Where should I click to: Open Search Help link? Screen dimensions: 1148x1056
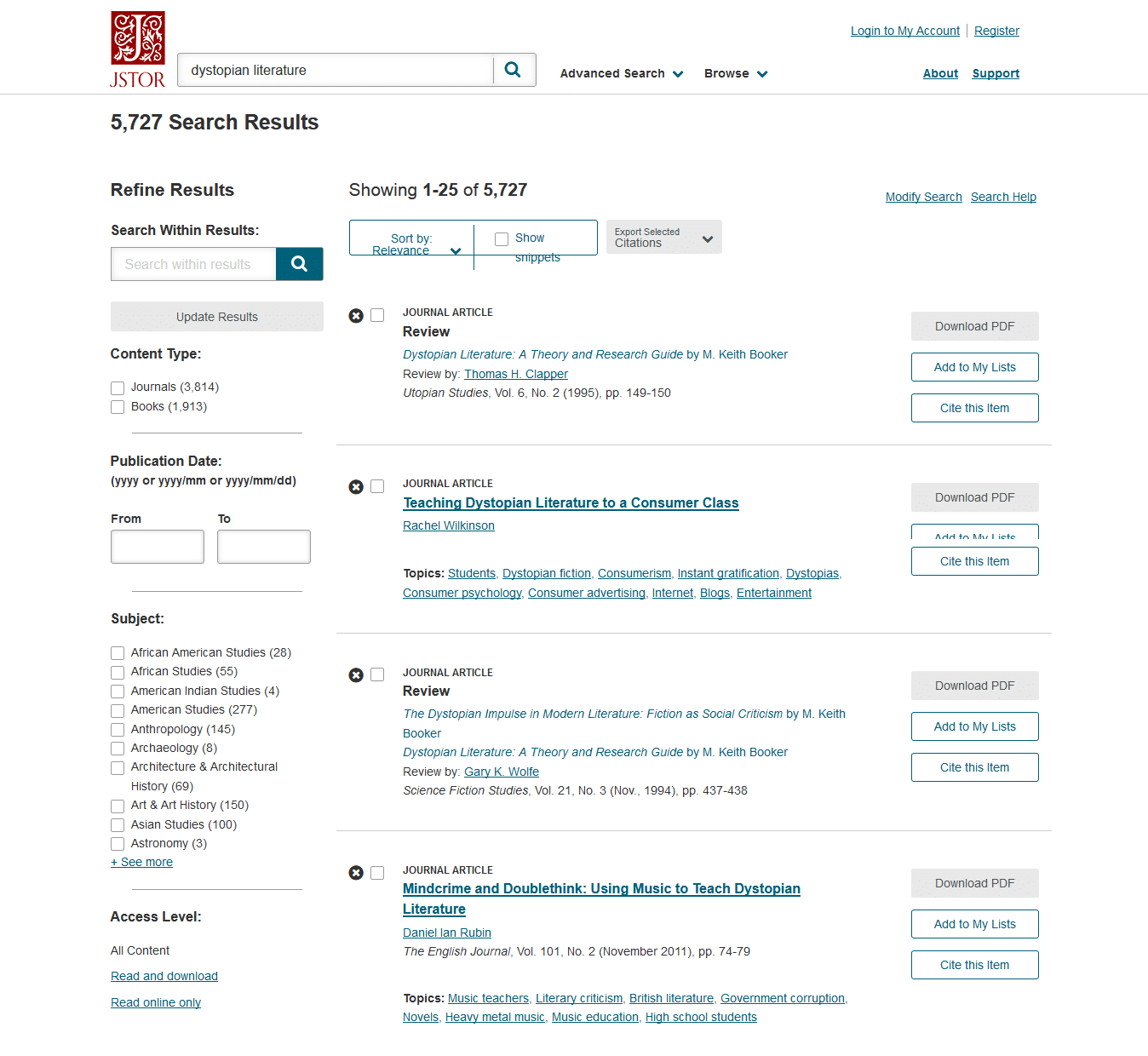click(1003, 197)
